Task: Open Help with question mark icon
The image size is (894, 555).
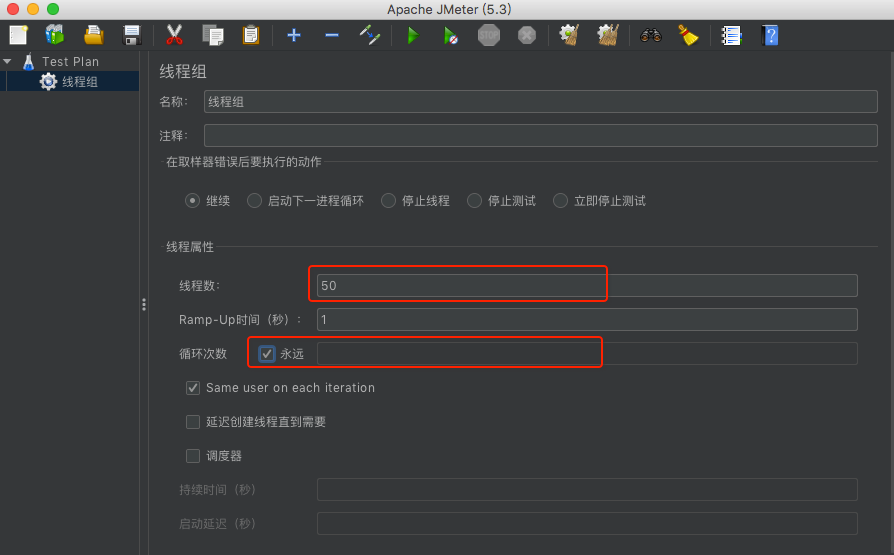Action: click(x=770, y=35)
